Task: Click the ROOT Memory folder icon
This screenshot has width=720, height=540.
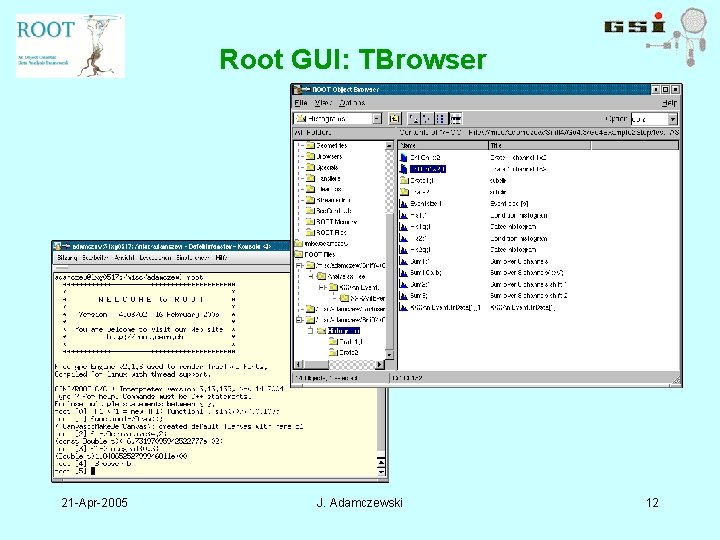Action: (310, 221)
